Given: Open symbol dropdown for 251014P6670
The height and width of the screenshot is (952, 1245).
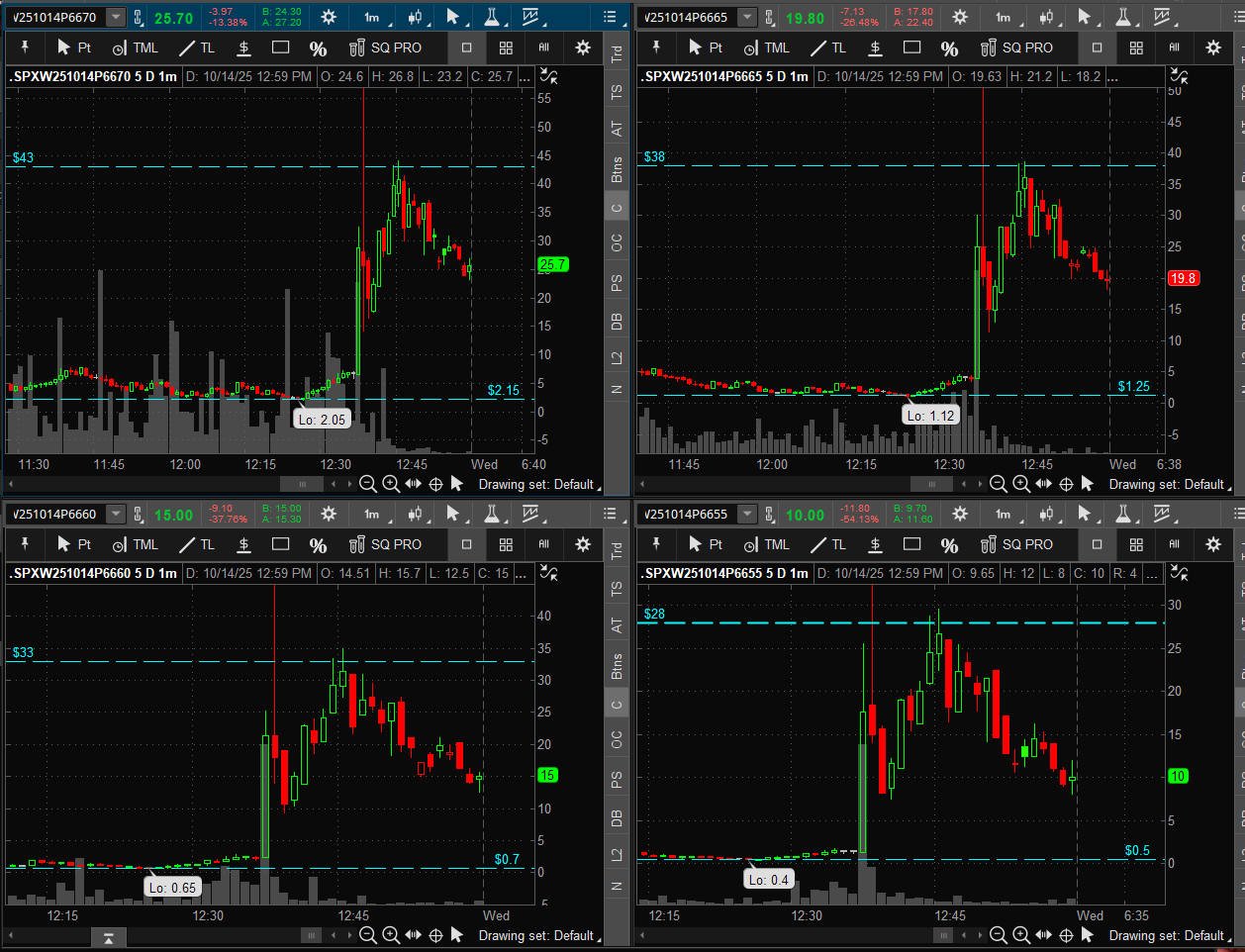Looking at the screenshot, I should pos(116,17).
